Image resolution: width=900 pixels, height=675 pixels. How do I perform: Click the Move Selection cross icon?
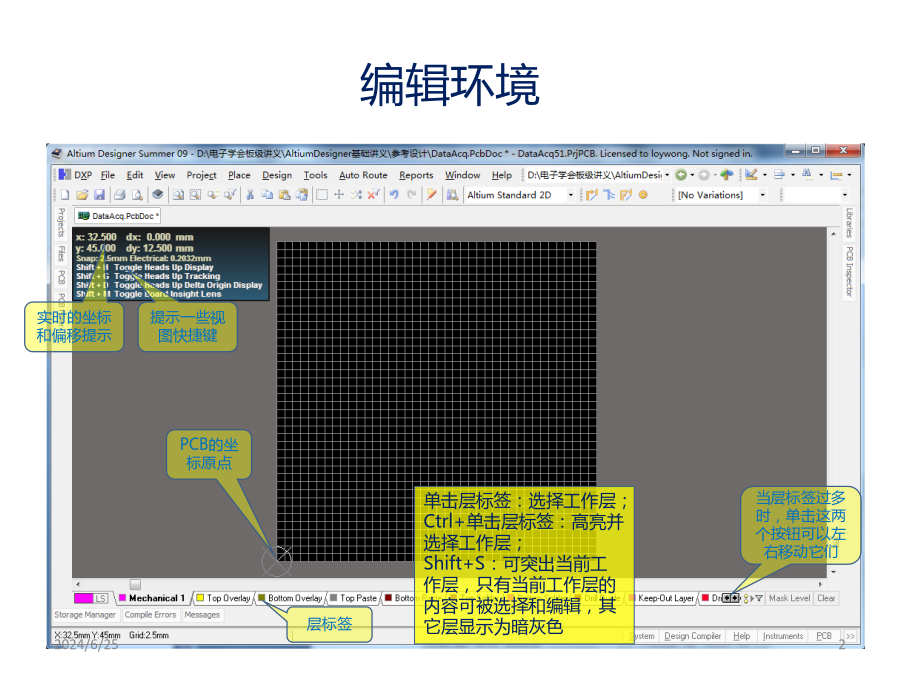(339, 195)
